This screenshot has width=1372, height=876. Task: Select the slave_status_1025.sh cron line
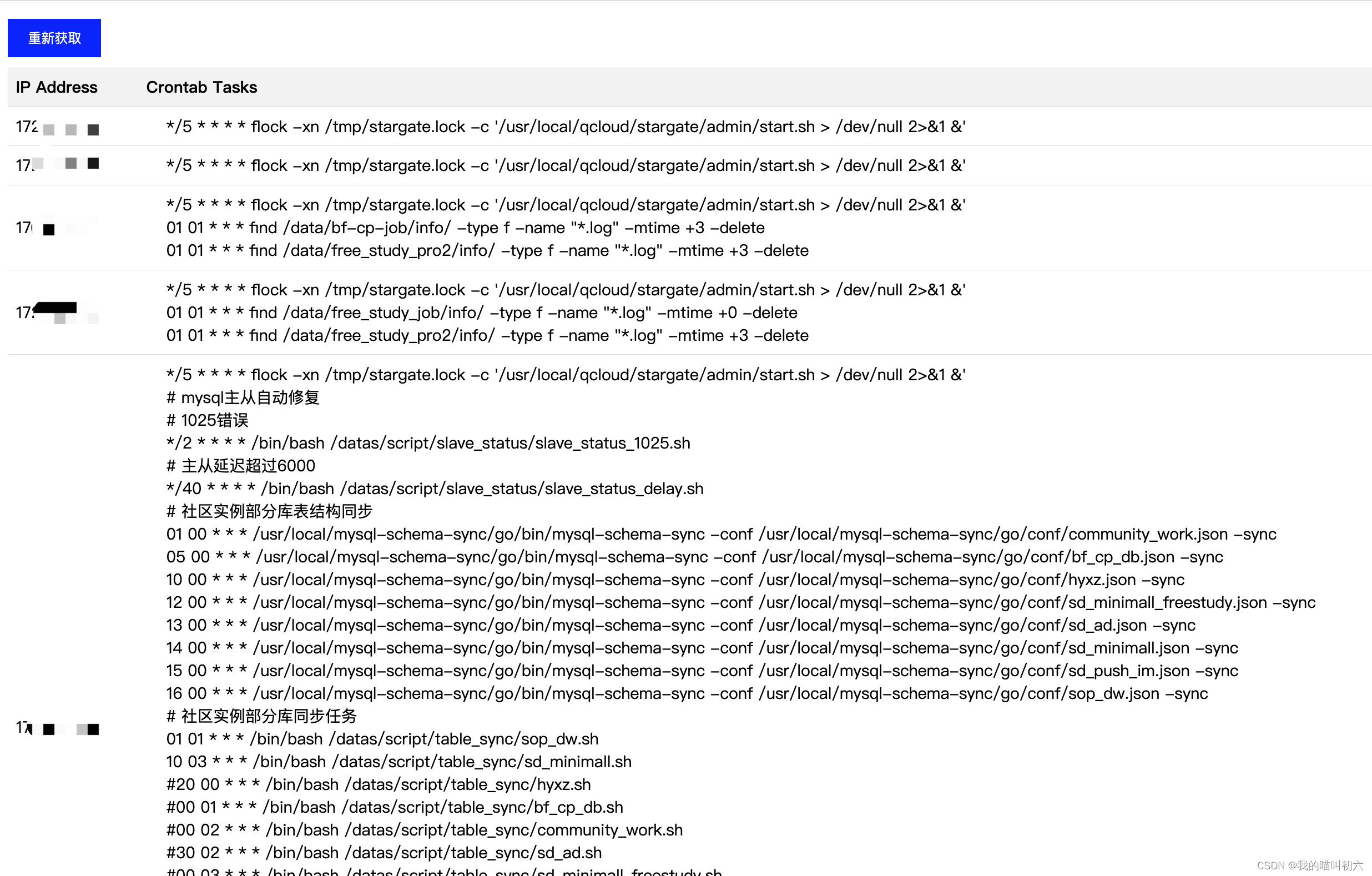[428, 443]
